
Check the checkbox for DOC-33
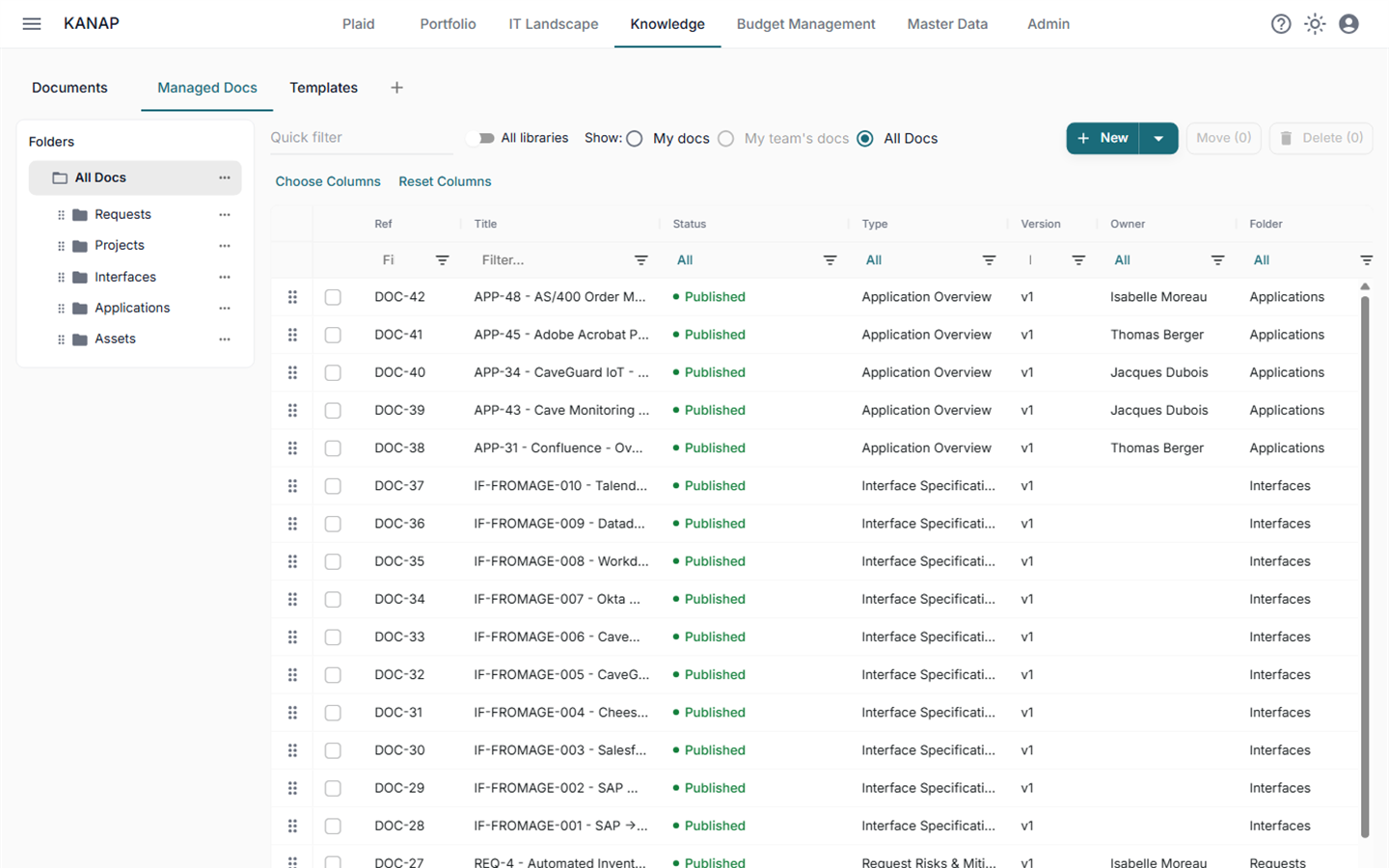[333, 637]
